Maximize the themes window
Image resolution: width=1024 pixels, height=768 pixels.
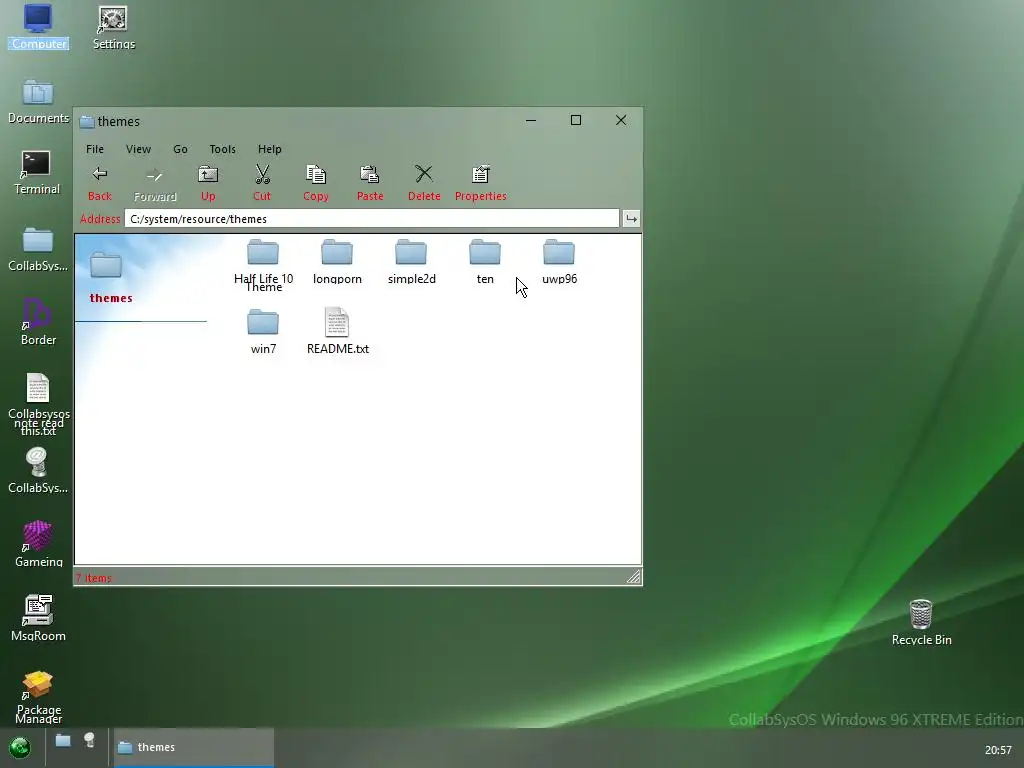576,120
